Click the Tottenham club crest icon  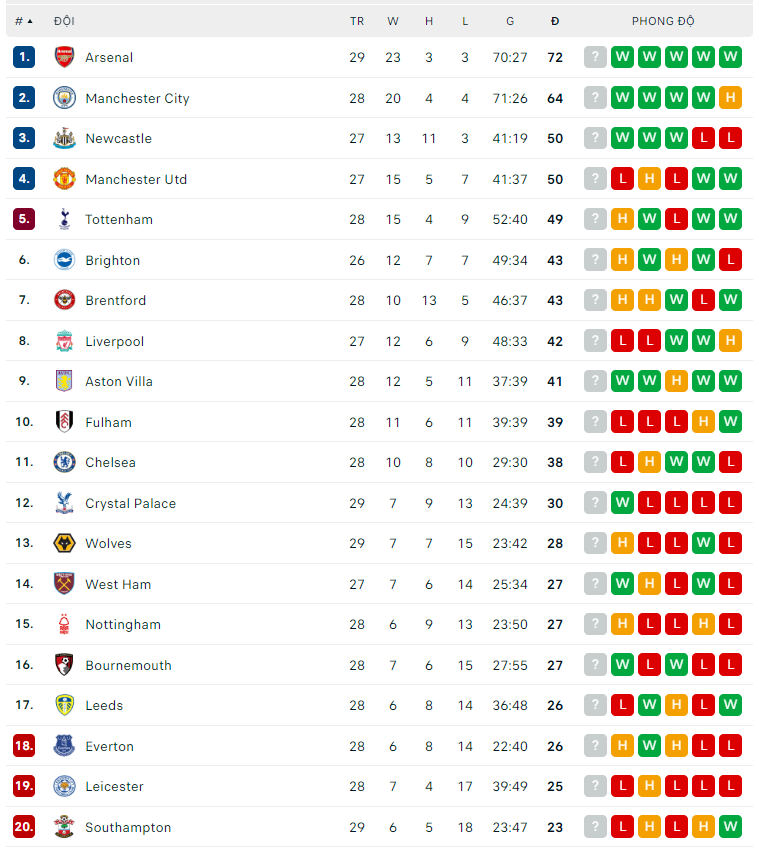click(64, 219)
